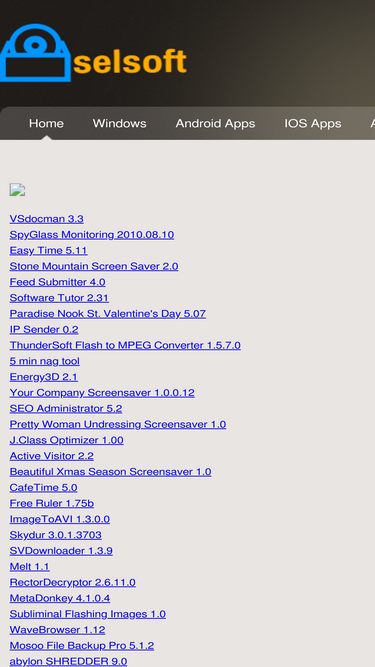
Task: Open VSdocman 3.3 link
Action: coord(47,219)
